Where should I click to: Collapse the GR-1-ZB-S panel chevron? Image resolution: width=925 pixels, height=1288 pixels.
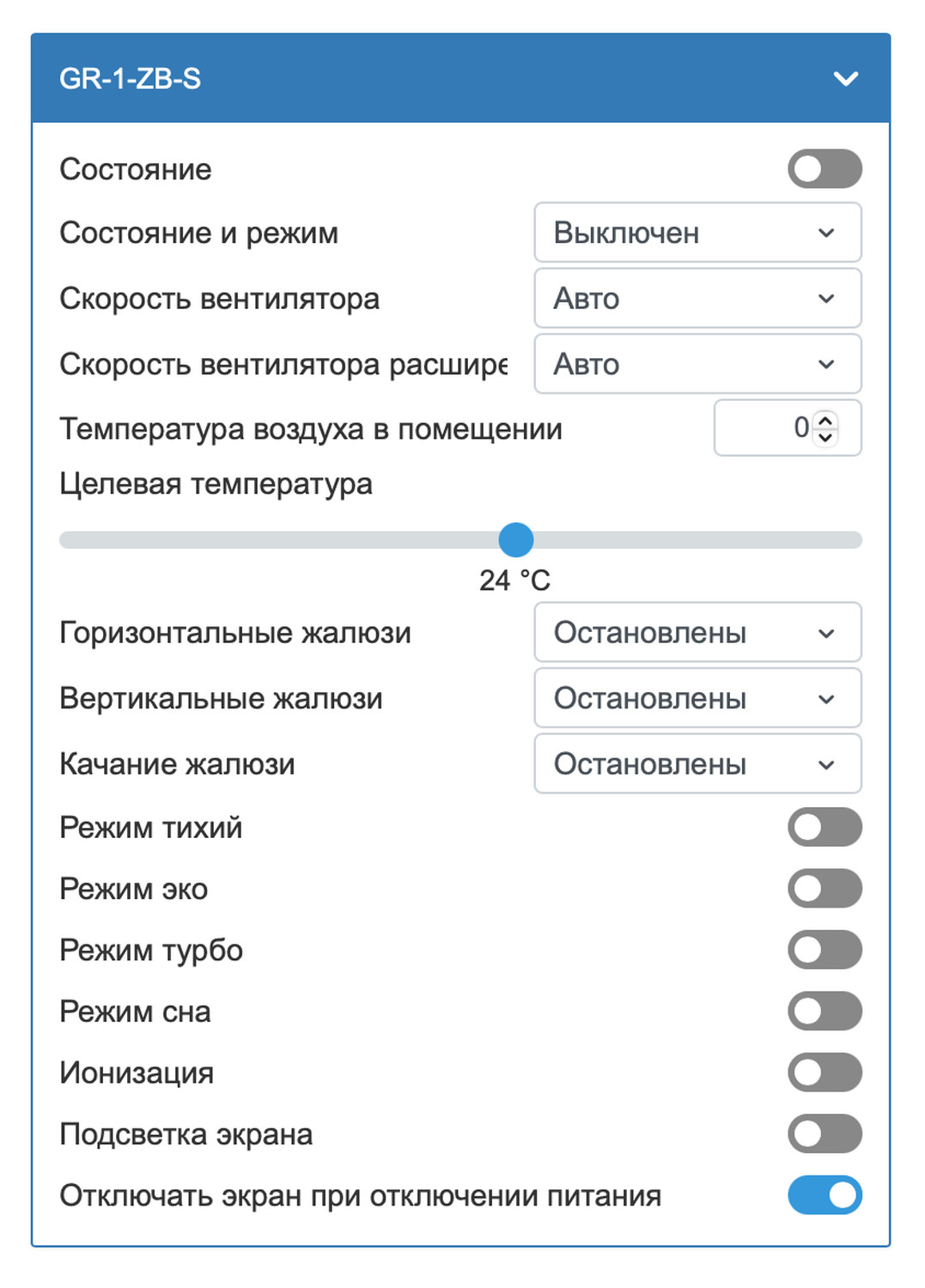(x=845, y=79)
